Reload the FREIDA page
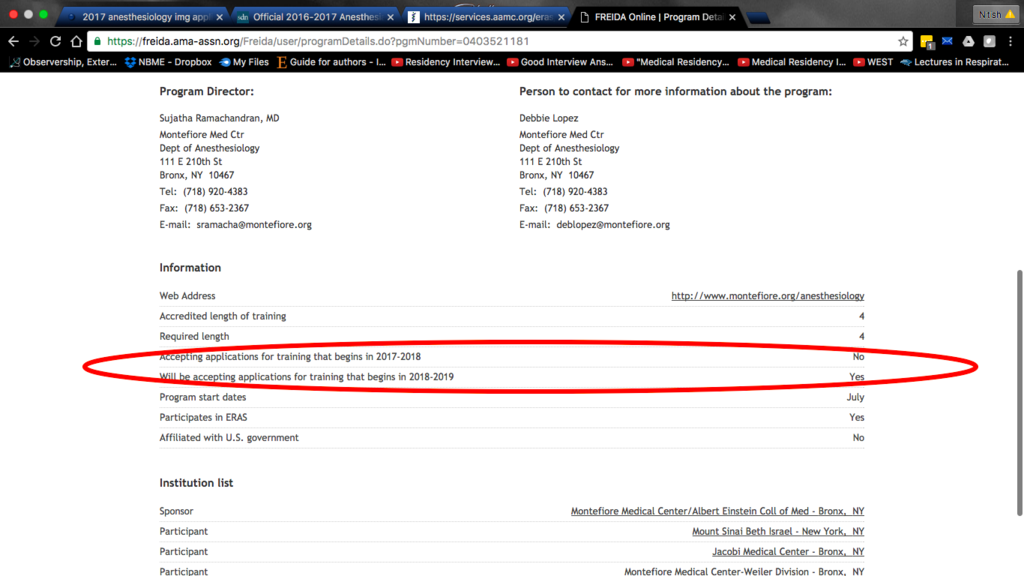This screenshot has height=576, width=1024. 56,41
